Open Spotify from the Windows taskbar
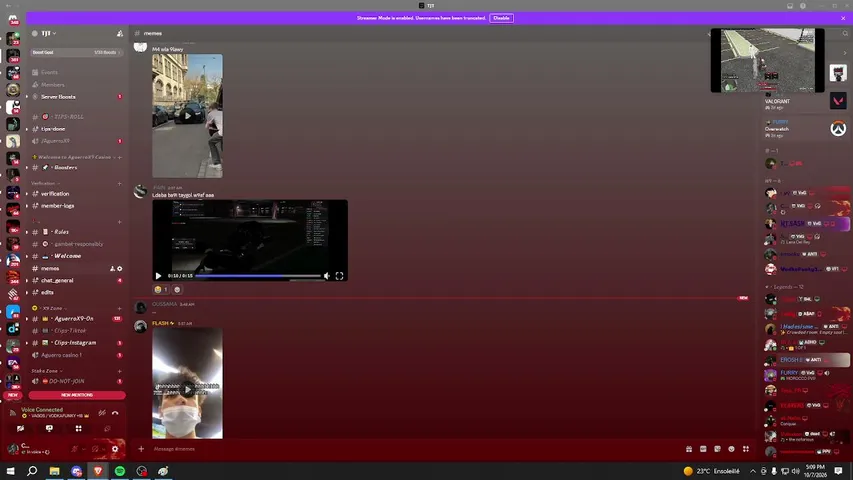 tap(120, 471)
